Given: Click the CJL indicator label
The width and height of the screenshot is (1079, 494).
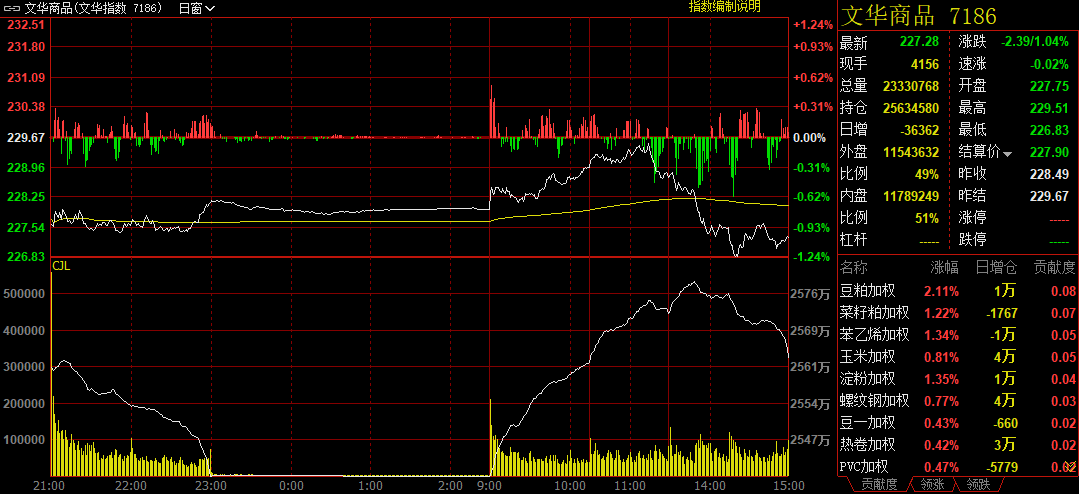Looking at the screenshot, I should [61, 266].
